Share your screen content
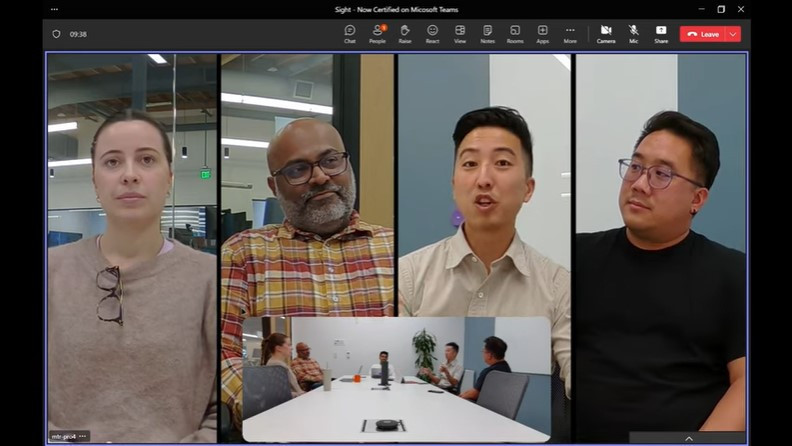Screen dimensions: 792x446 661,33
